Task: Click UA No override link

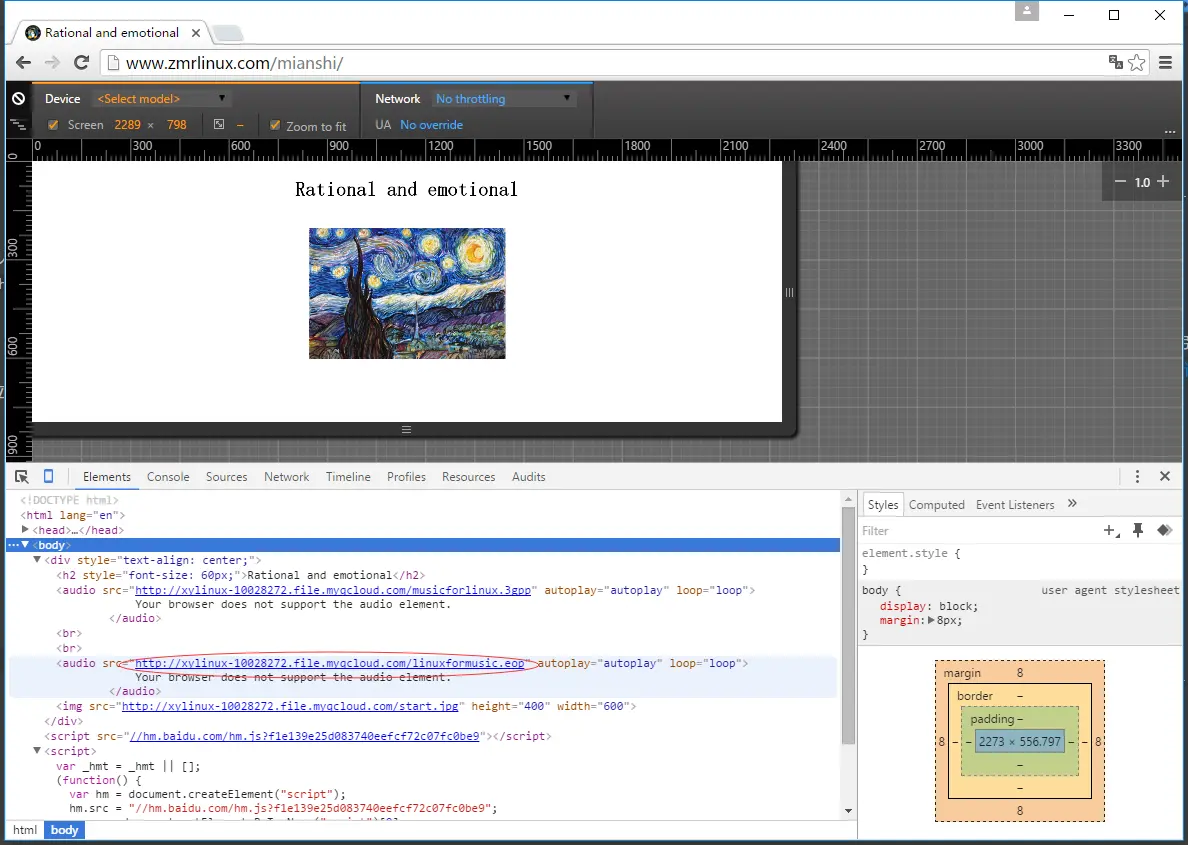Action: 431,125
